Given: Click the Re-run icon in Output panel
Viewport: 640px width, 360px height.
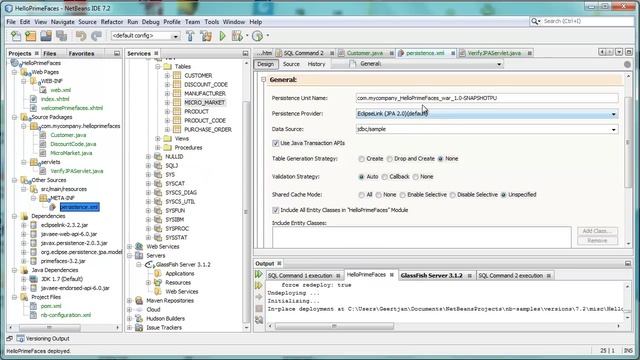Looking at the screenshot, I should 259,274.
